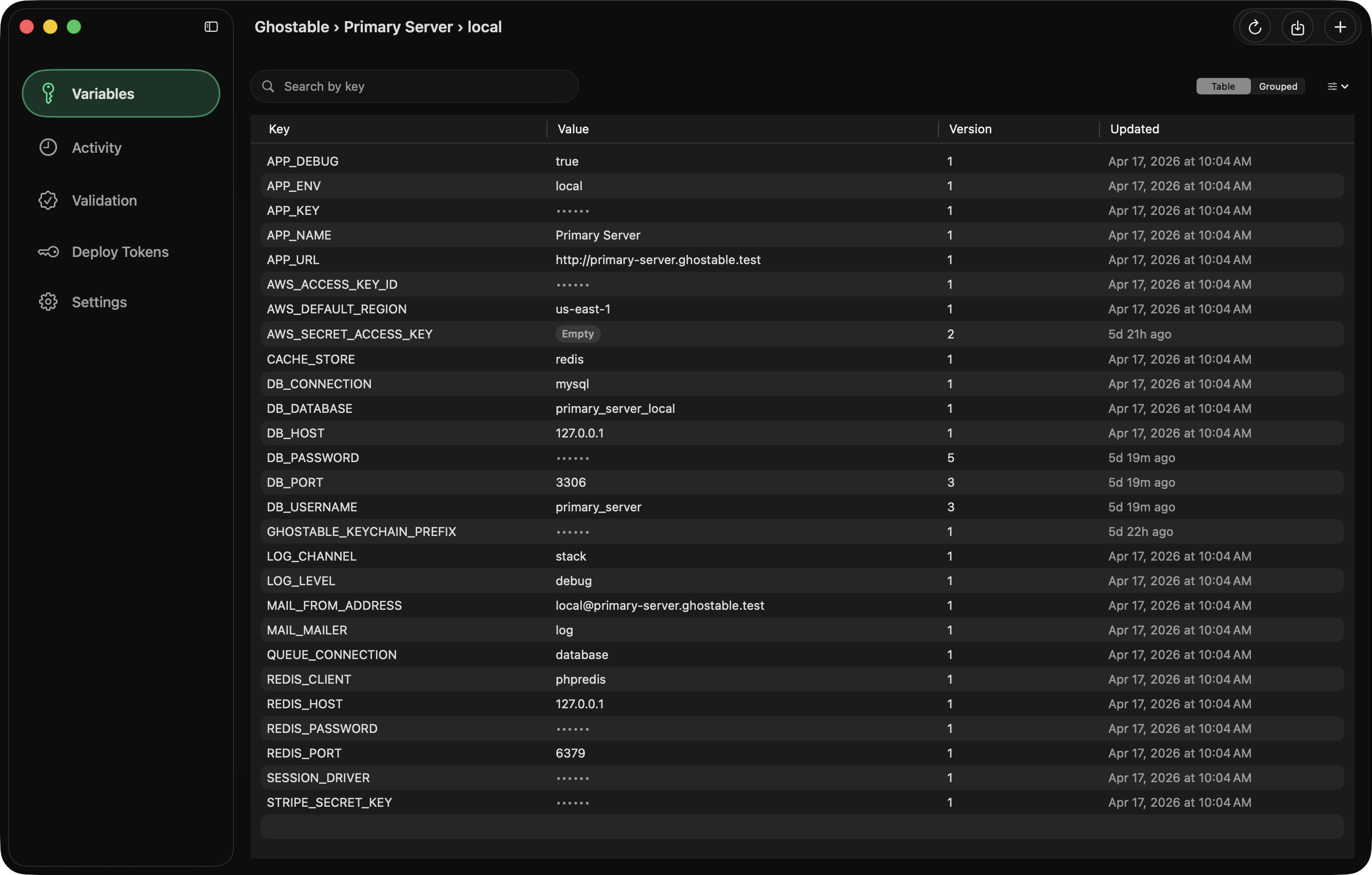Switch to Grouped view

(x=1278, y=86)
